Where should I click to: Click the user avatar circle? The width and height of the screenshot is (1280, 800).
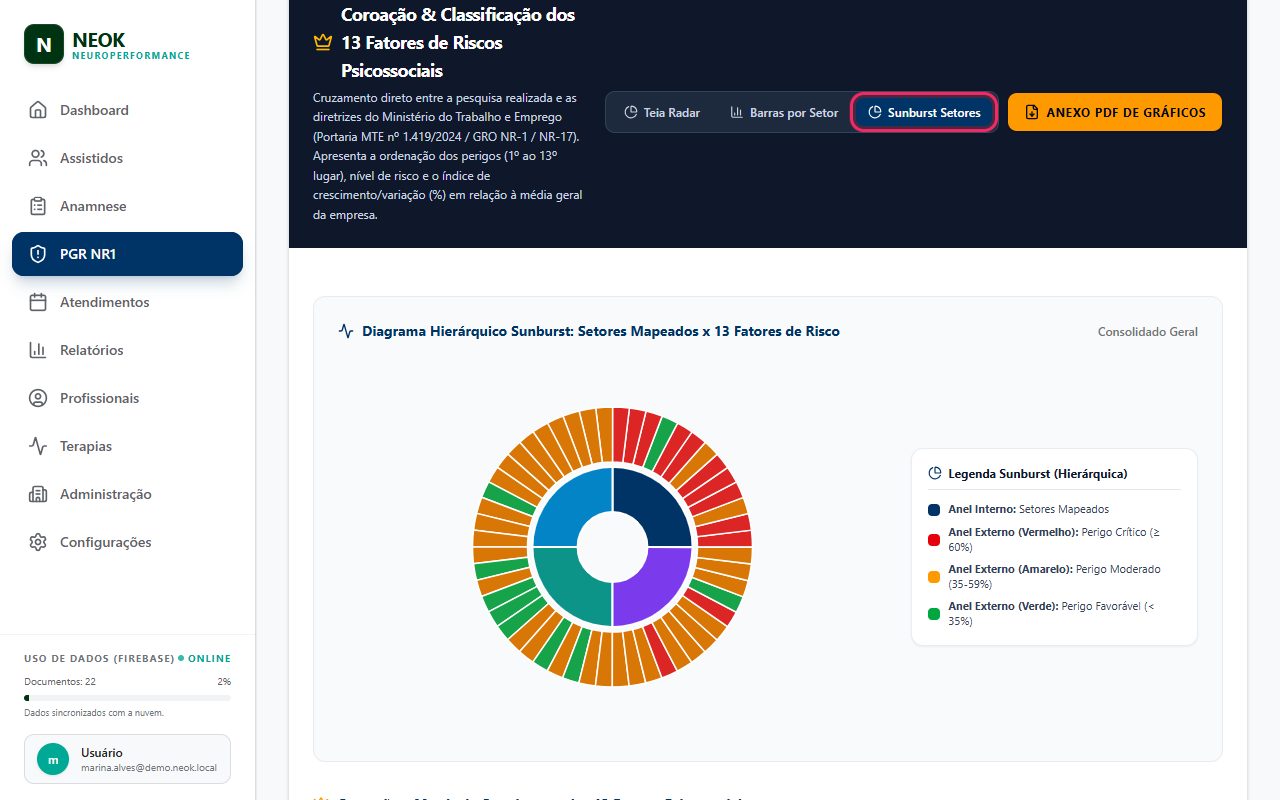(x=53, y=759)
